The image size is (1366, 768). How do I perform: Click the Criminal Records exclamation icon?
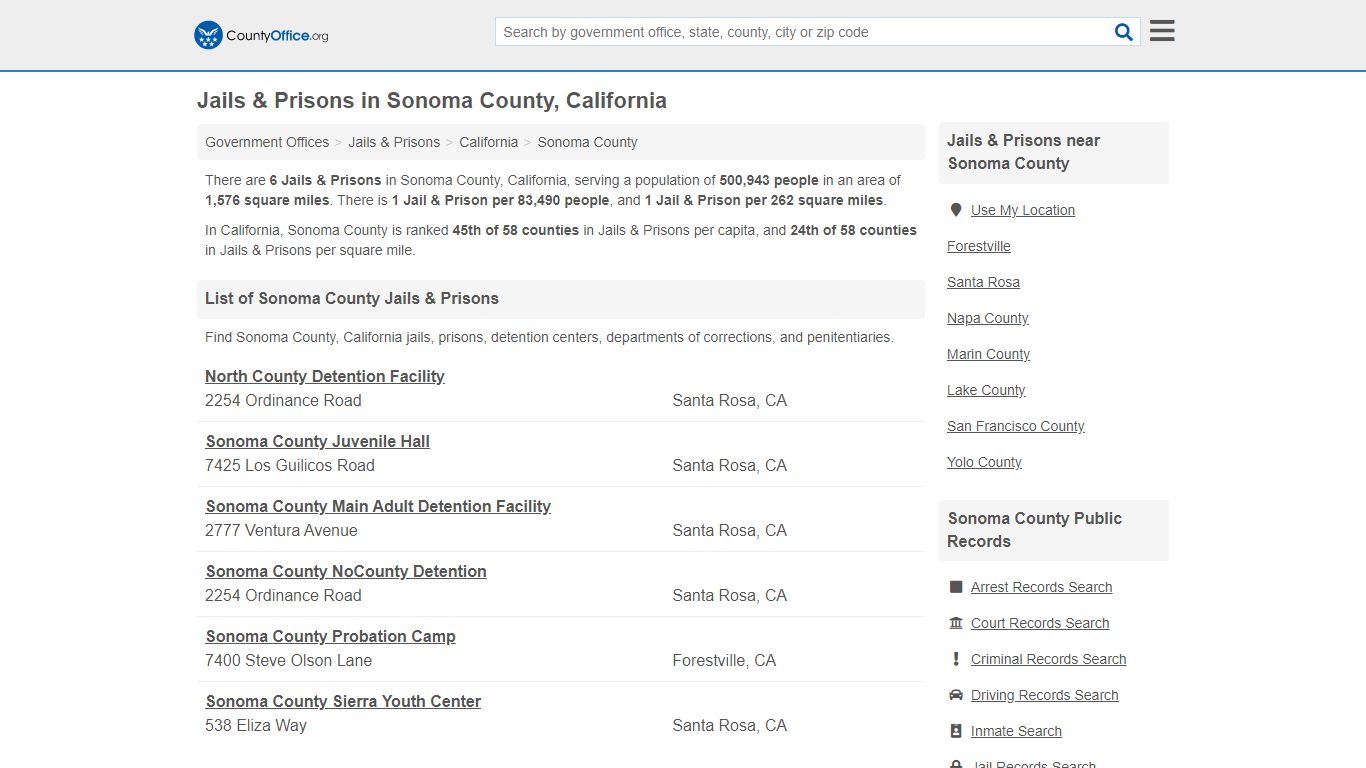tap(956, 659)
